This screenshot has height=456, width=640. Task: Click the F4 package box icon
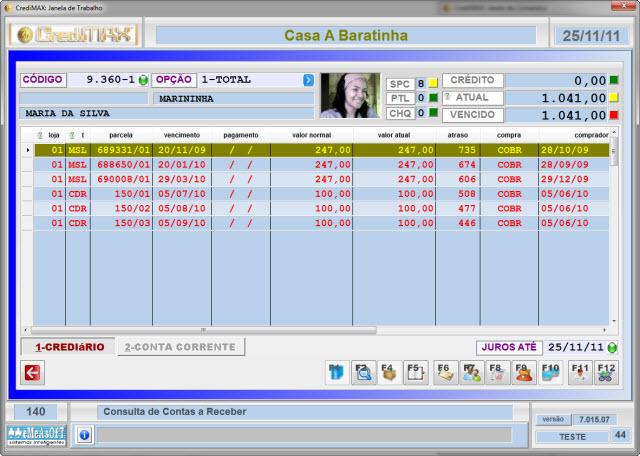392,373
